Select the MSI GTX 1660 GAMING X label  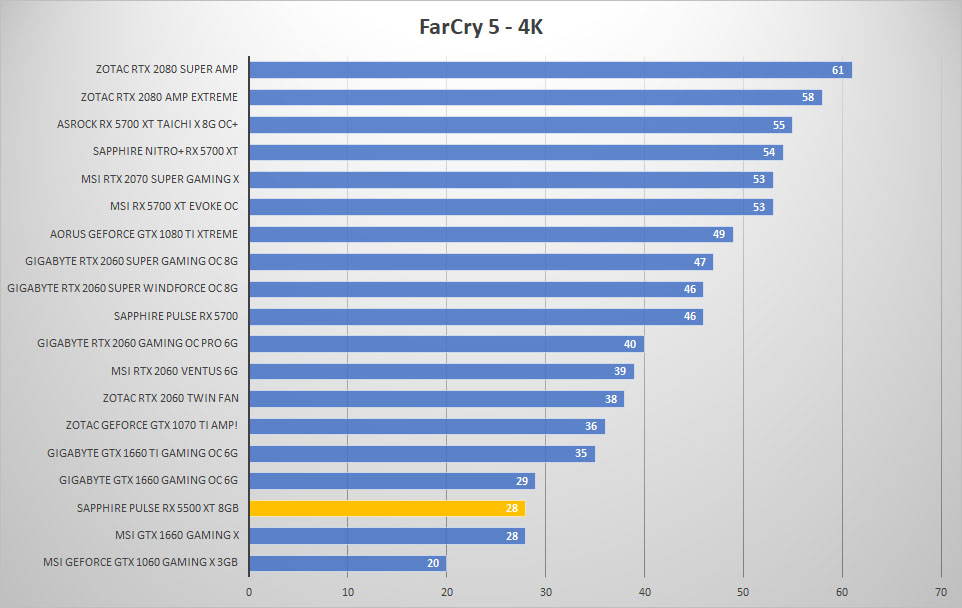(177, 535)
